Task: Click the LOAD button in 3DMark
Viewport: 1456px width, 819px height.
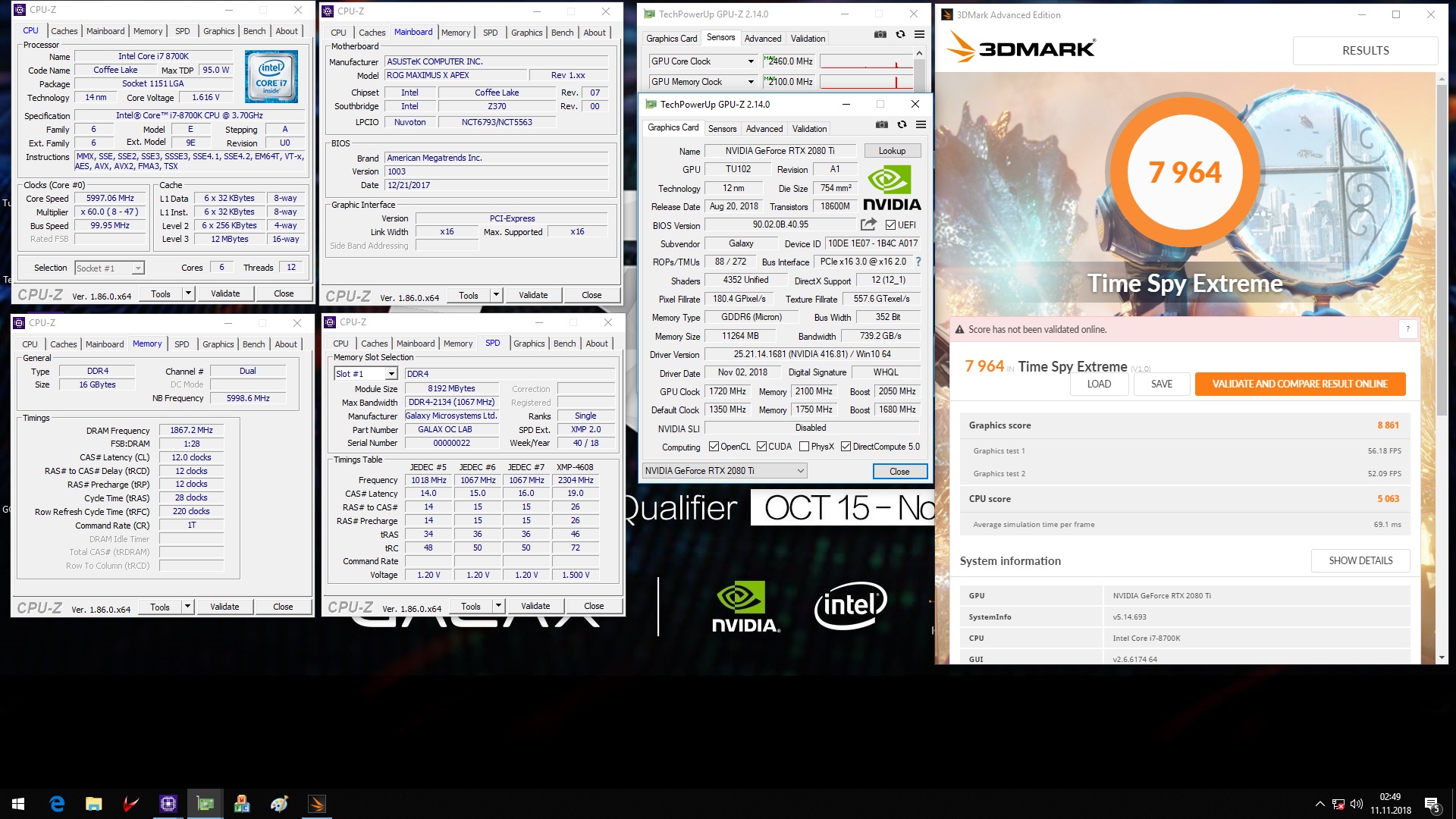Action: coord(1099,384)
